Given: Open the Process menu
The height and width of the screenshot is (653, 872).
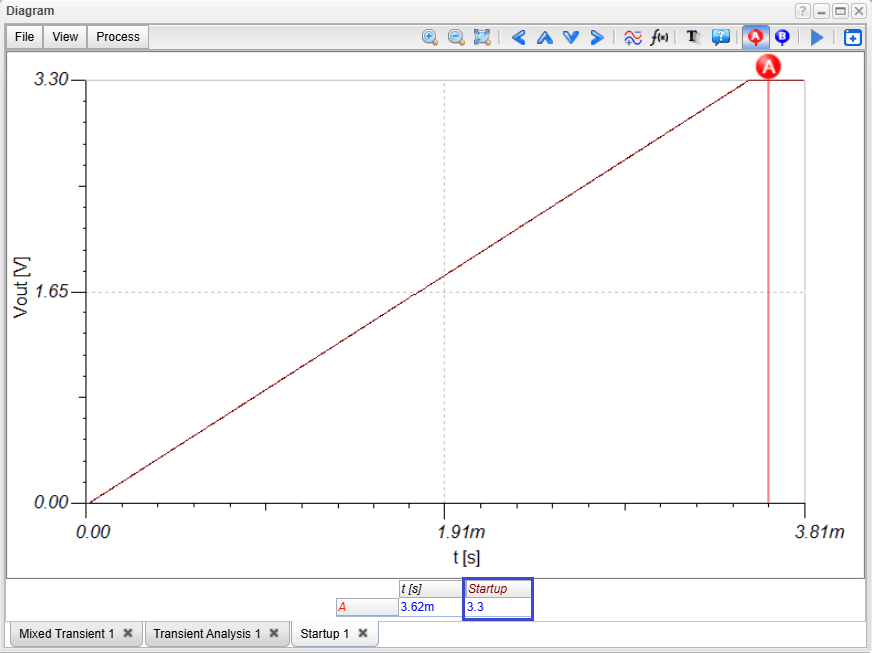Looking at the screenshot, I should pyautogui.click(x=118, y=37).
